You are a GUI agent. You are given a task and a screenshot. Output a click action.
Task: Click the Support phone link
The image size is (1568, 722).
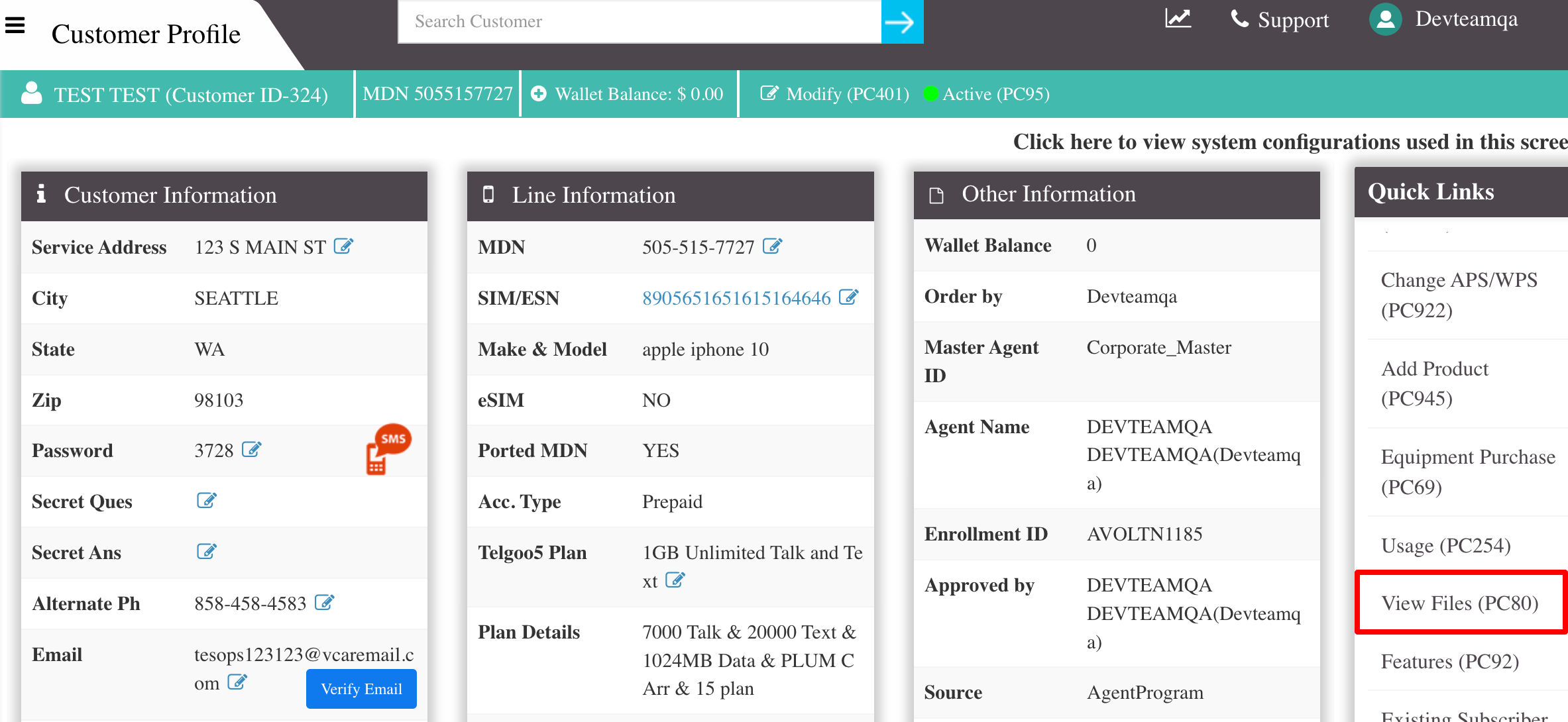click(1279, 20)
